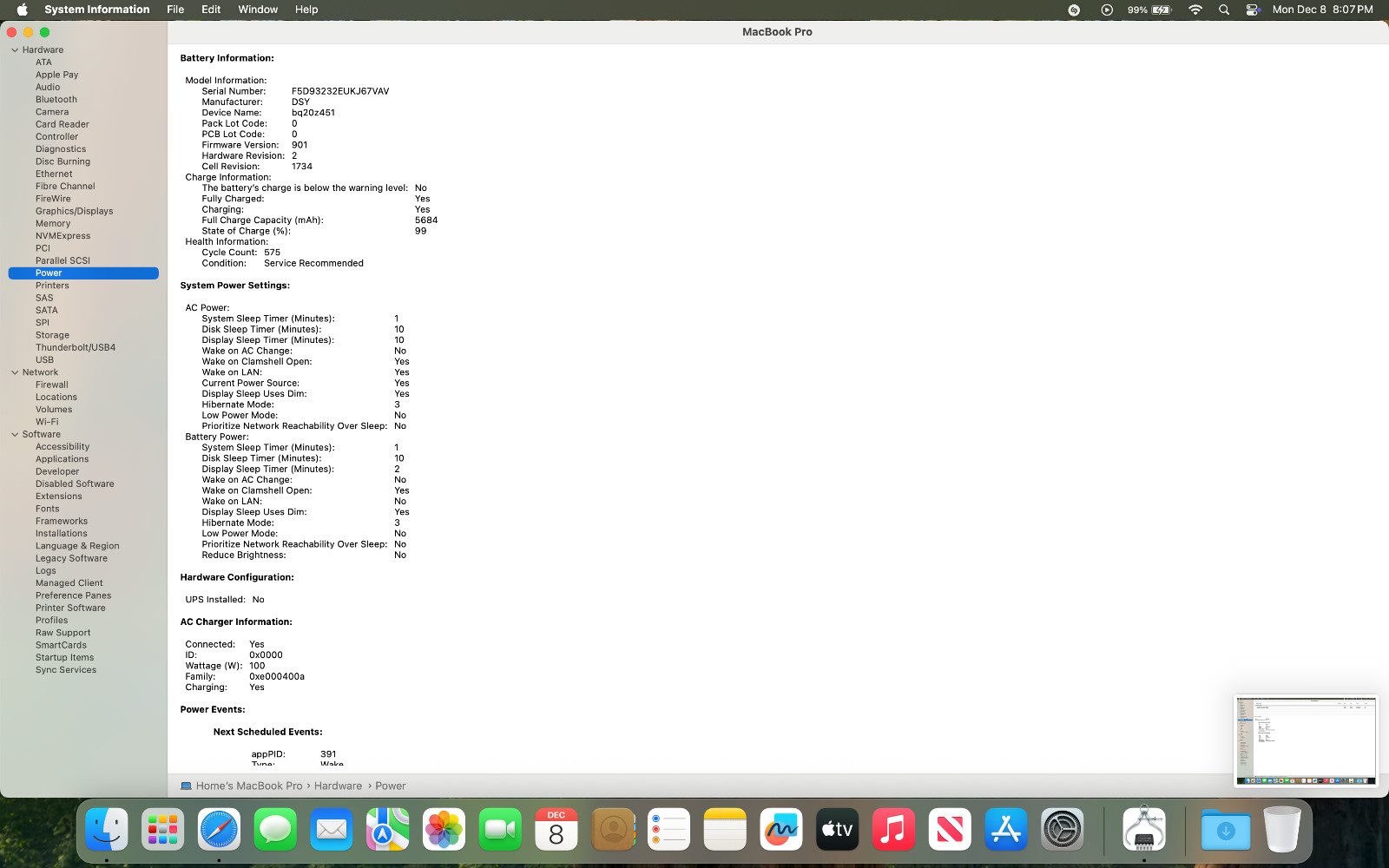Select Applications under Software
The height and width of the screenshot is (868, 1389).
[x=62, y=459]
